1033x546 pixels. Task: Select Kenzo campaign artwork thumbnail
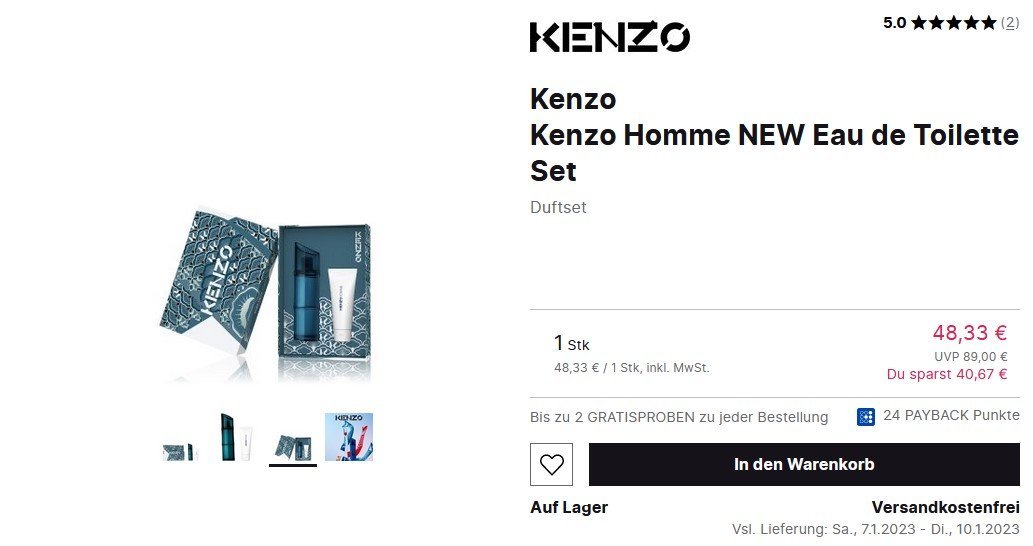349,437
